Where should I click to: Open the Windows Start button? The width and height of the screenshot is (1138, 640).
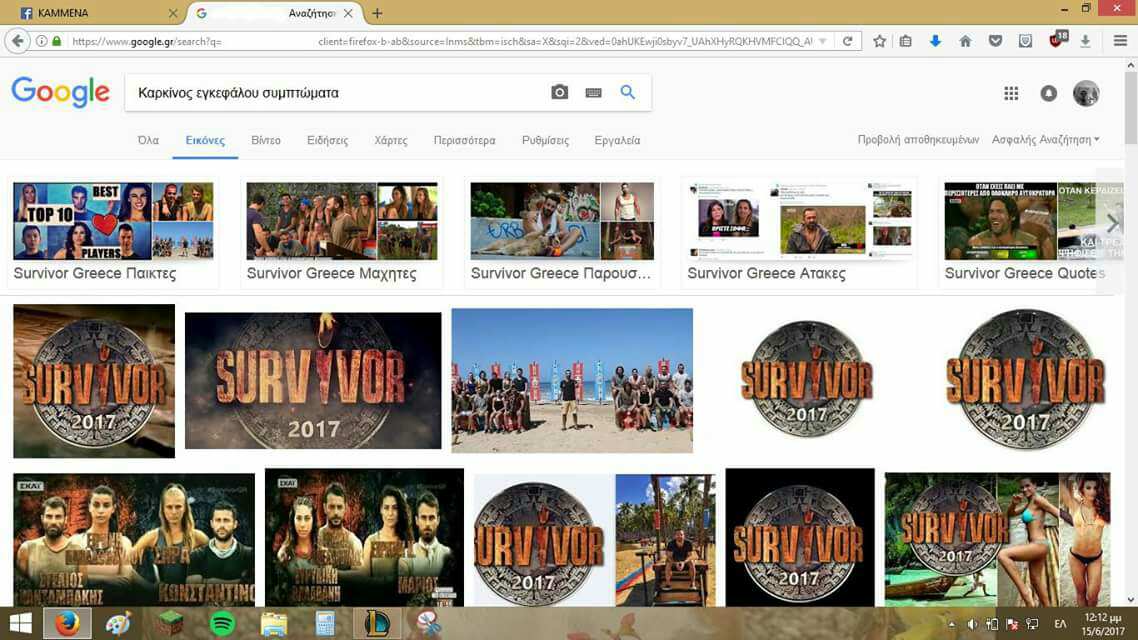click(20, 623)
